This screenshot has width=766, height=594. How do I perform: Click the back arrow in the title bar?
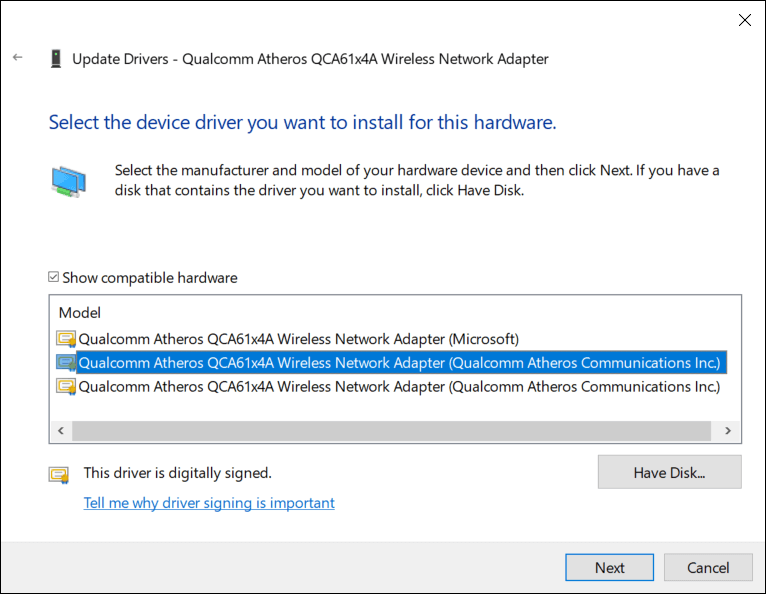pyautogui.click(x=17, y=58)
